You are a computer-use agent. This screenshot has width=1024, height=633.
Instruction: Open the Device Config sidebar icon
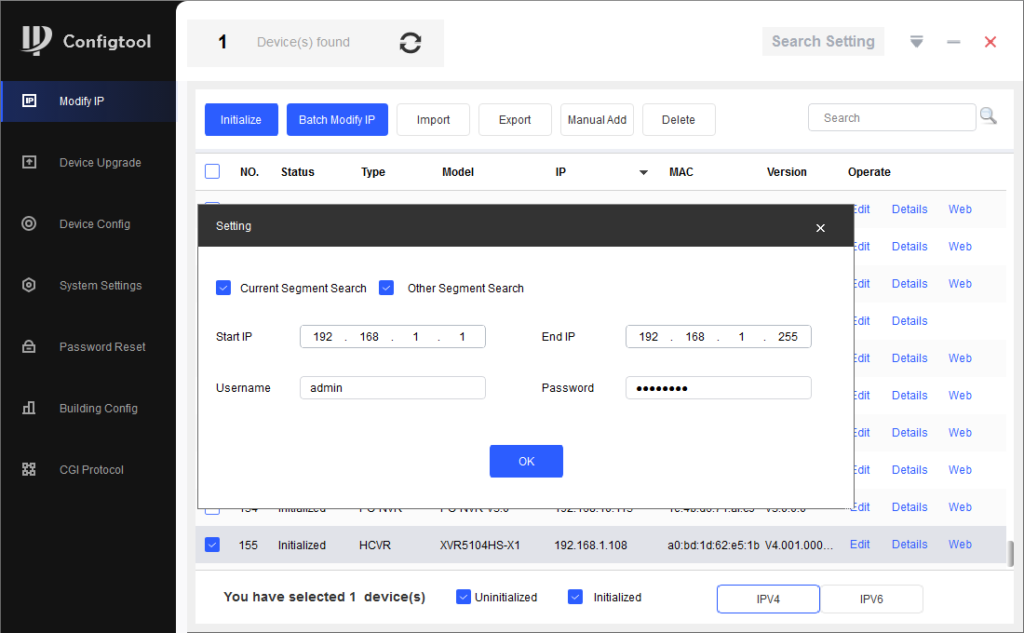(x=29, y=224)
